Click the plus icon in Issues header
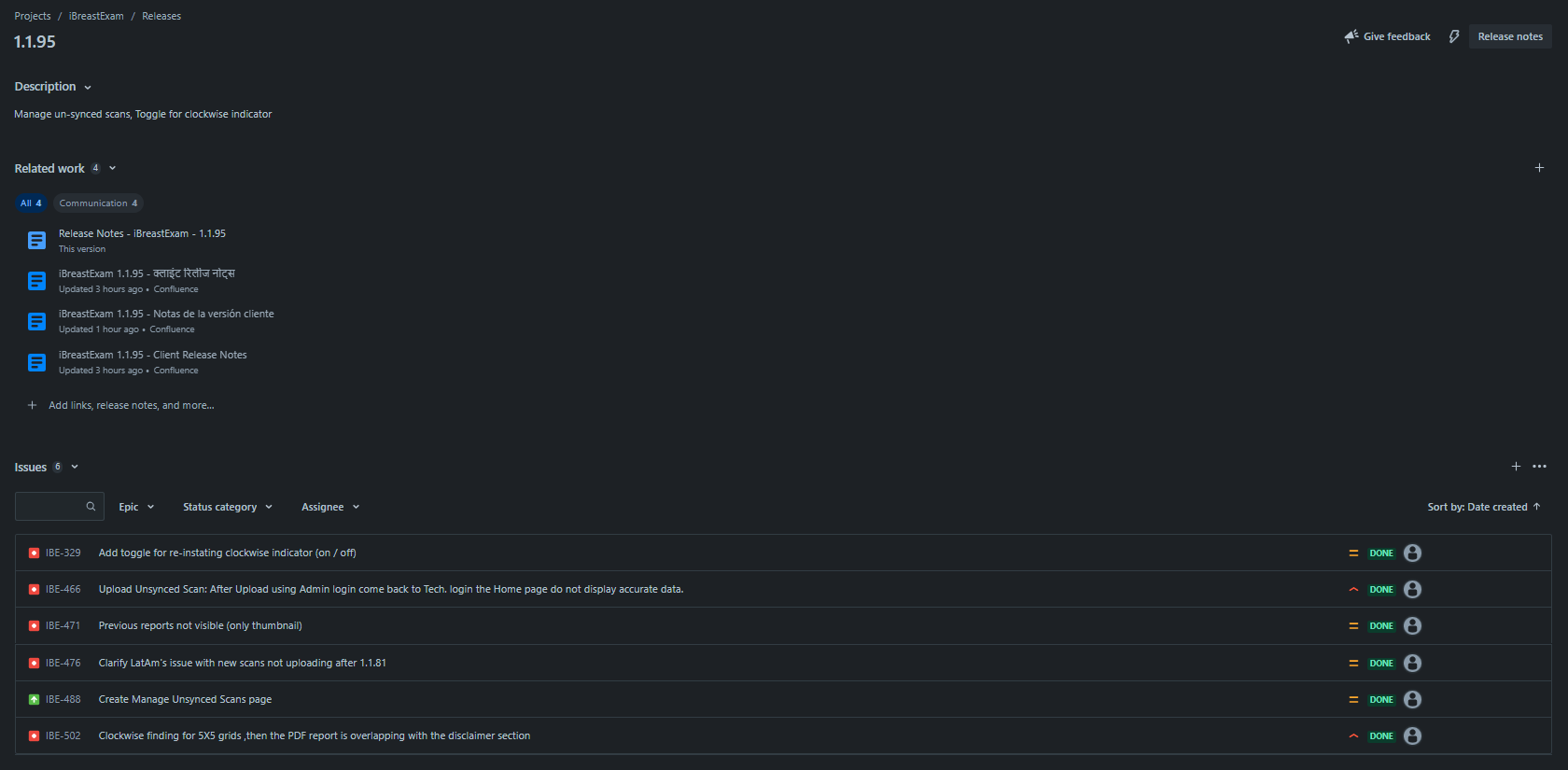 point(1516,467)
